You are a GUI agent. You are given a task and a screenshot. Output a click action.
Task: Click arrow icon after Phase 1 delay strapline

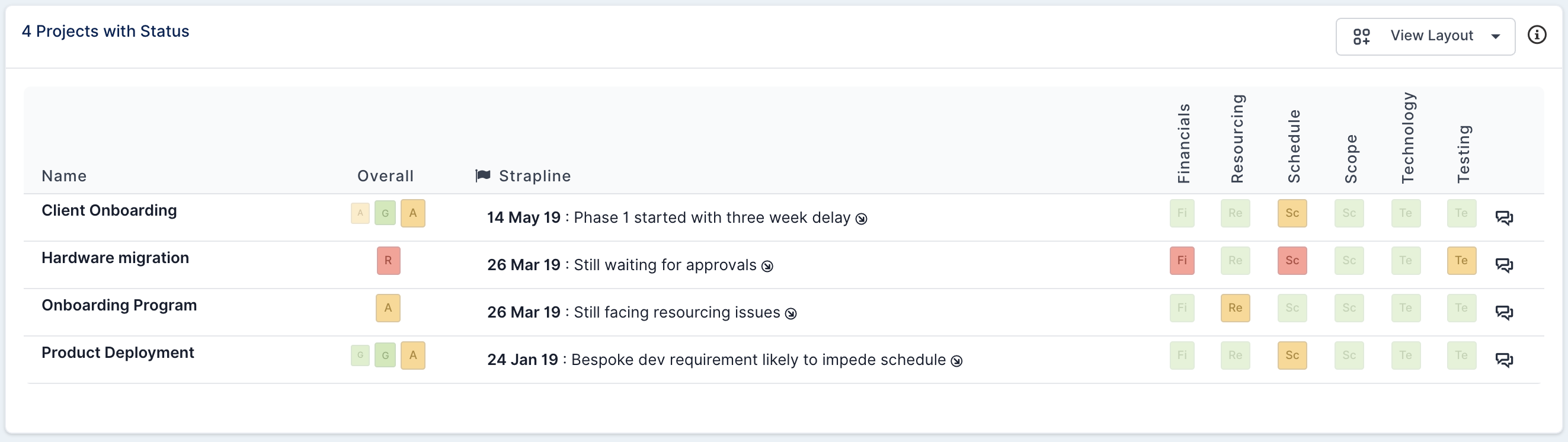[861, 219]
